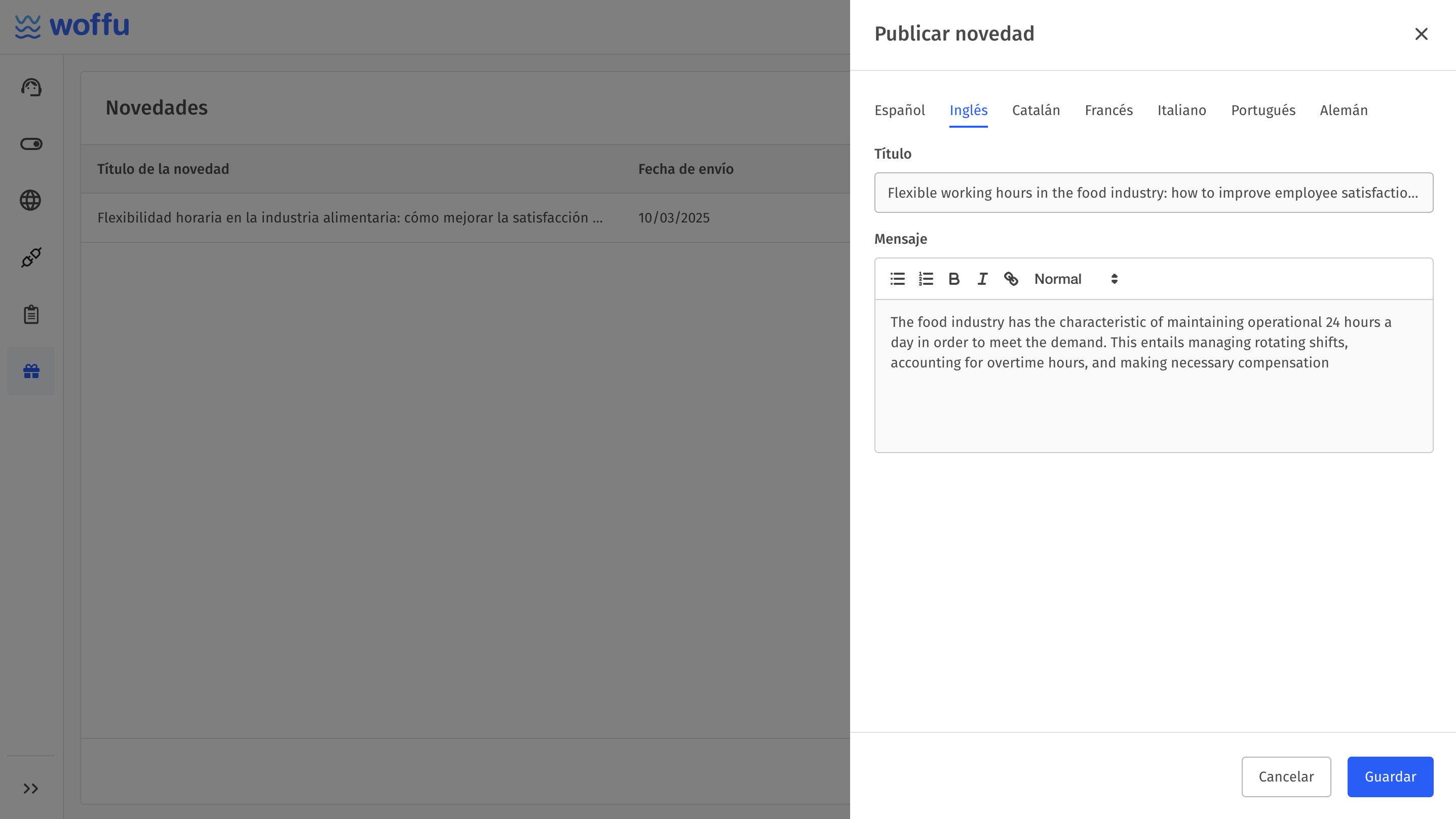
Task: Open the toggle switch sidebar icon
Action: [x=31, y=143]
